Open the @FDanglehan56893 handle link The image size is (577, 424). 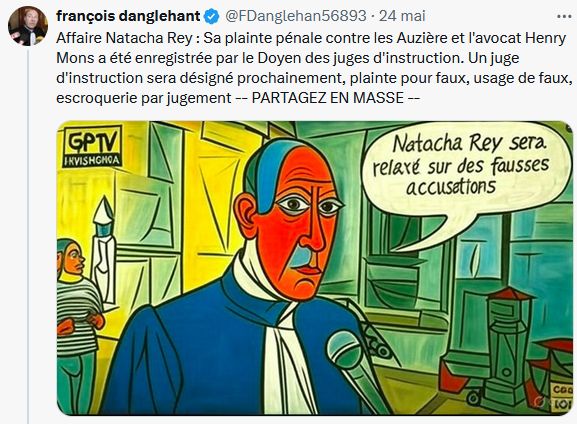[295, 16]
